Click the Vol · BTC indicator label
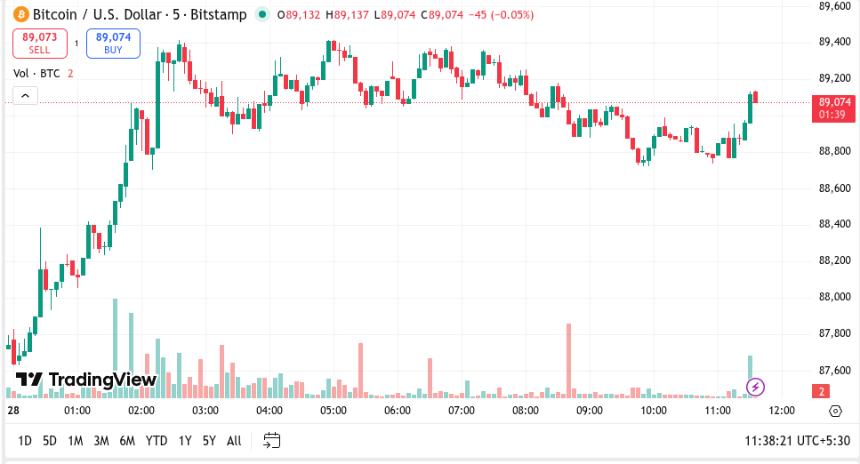860x464 pixels. [36, 73]
